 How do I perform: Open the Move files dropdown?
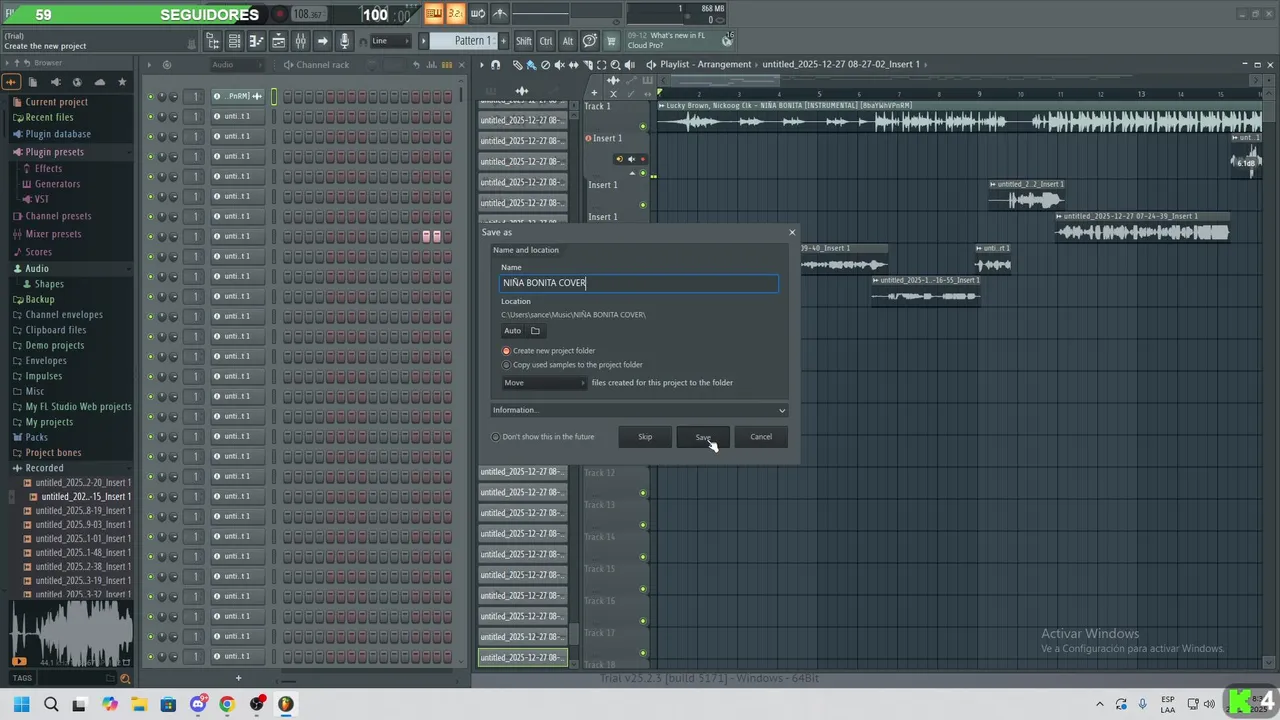click(545, 383)
